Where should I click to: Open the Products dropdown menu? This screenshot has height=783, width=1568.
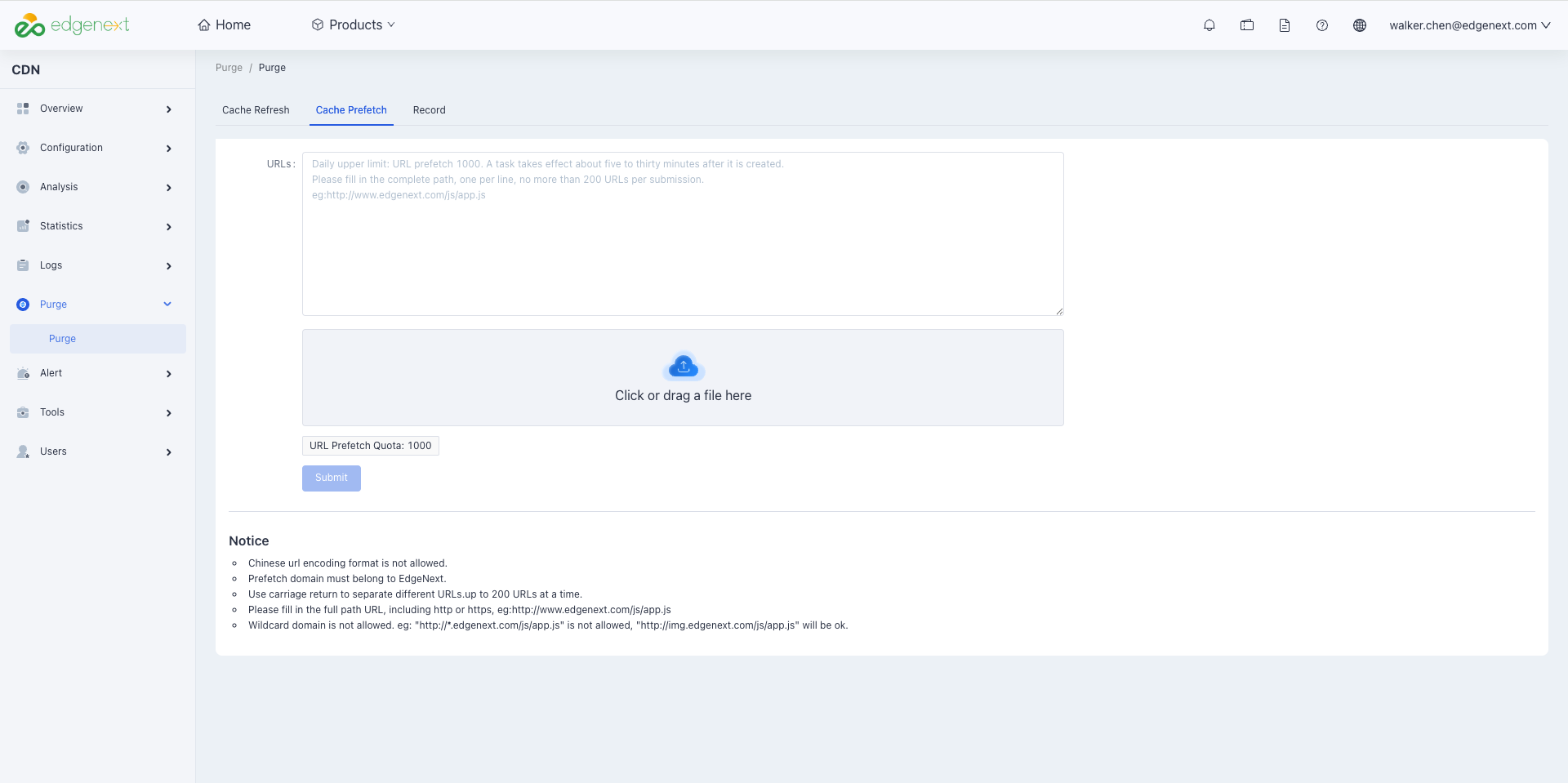pyautogui.click(x=353, y=25)
